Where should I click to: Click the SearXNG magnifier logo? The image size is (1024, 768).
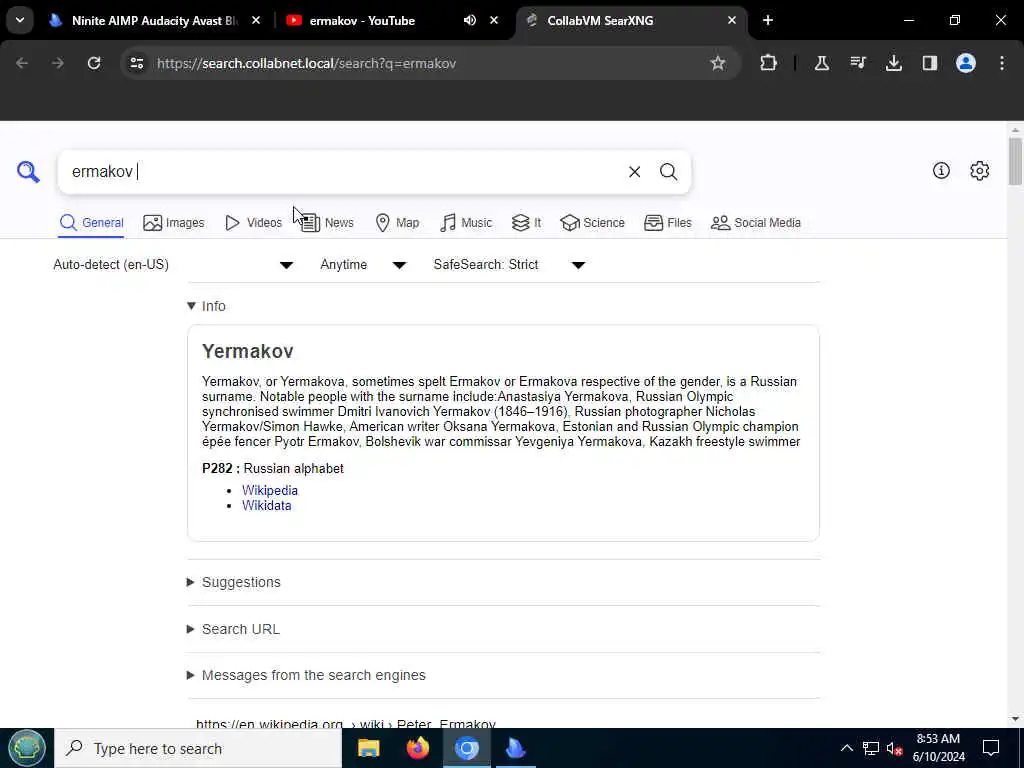[28, 172]
